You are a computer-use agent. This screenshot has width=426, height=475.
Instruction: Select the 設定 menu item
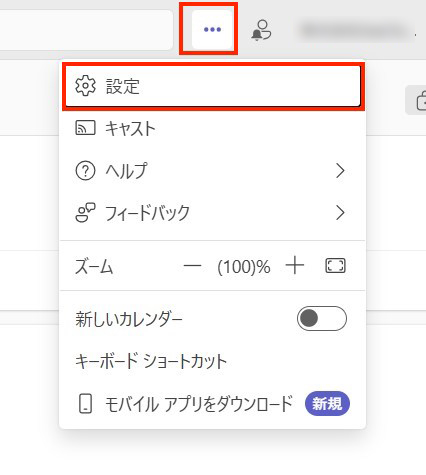[x=213, y=86]
